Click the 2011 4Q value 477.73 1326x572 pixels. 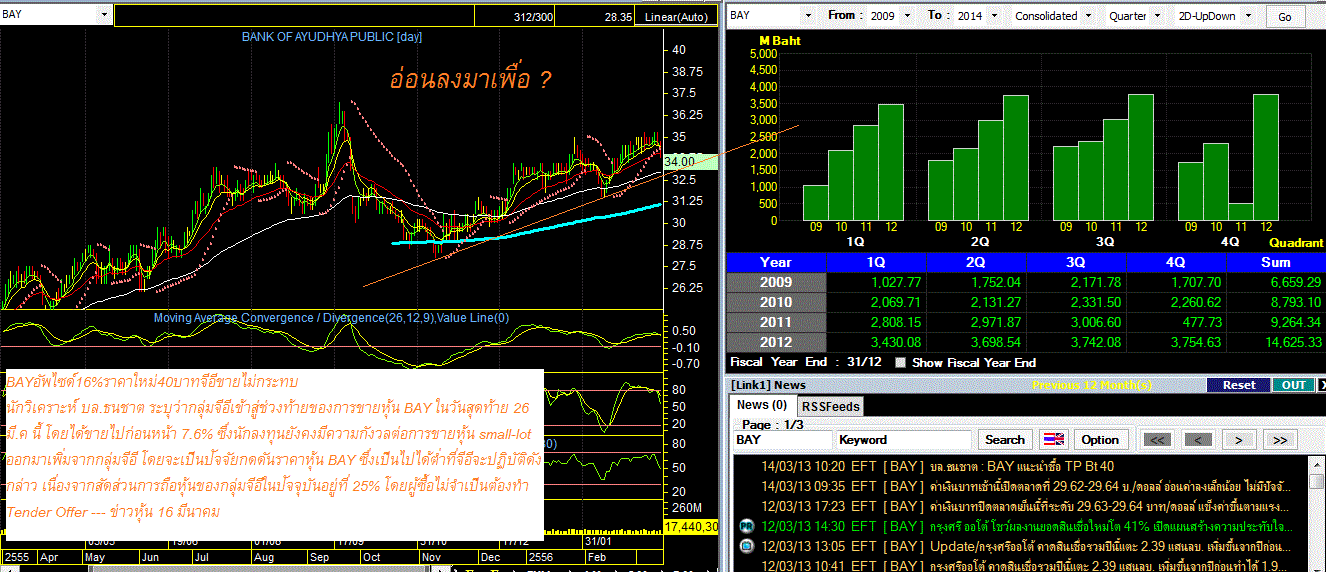[x=1201, y=322]
